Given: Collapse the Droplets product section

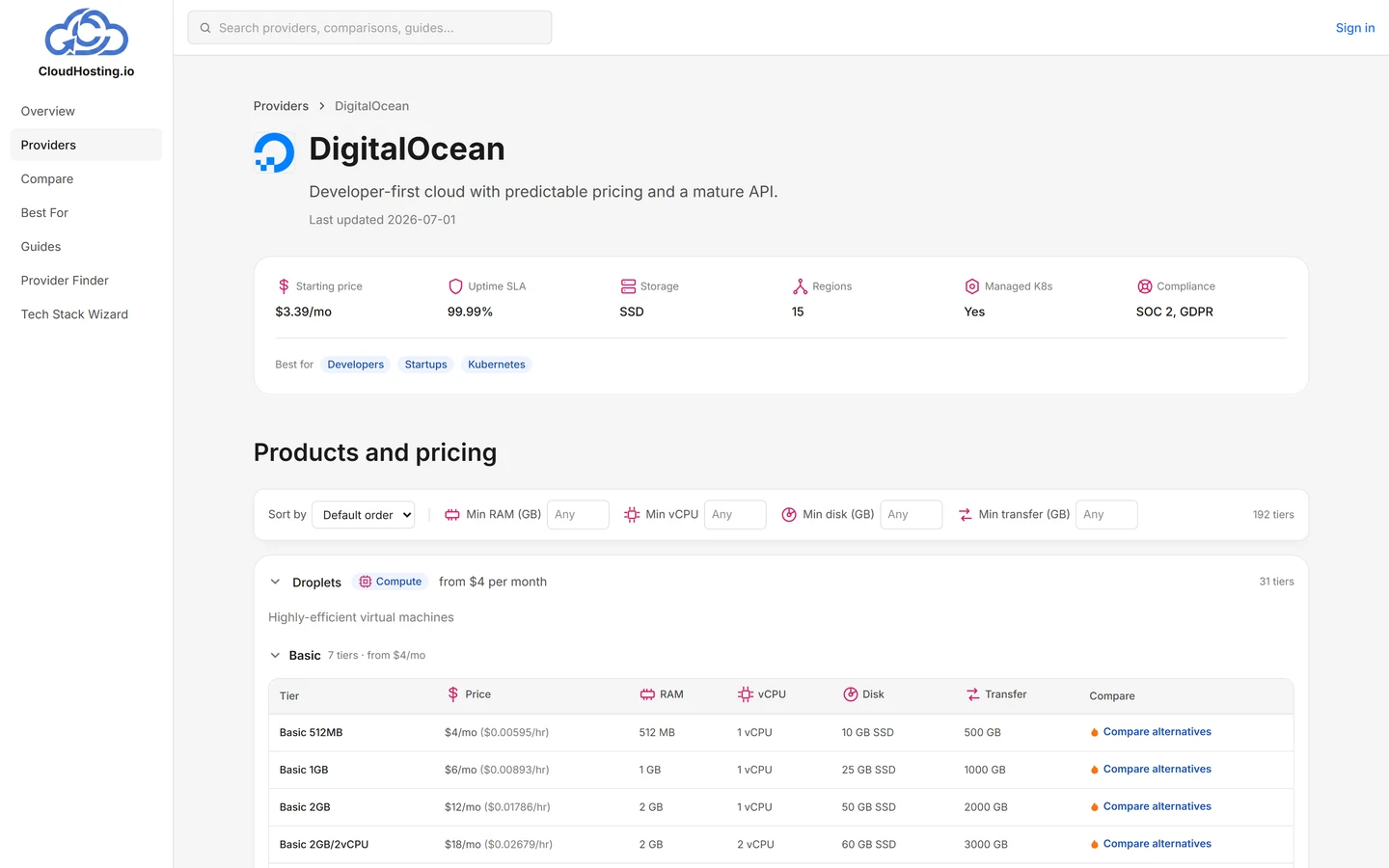Looking at the screenshot, I should point(275,582).
